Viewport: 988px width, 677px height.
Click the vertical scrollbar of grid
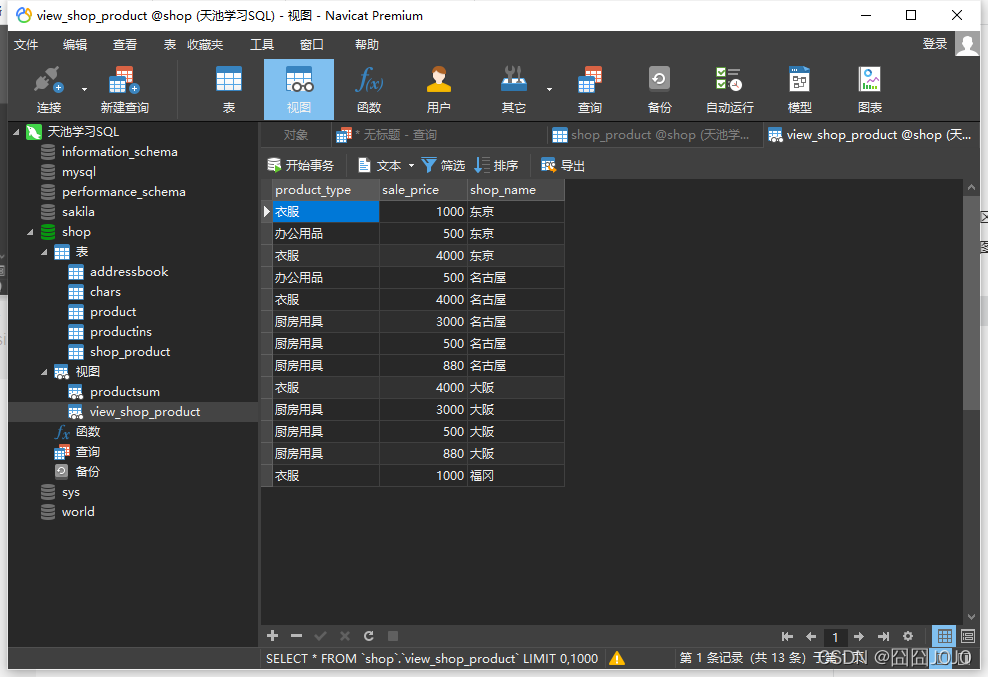click(970, 303)
